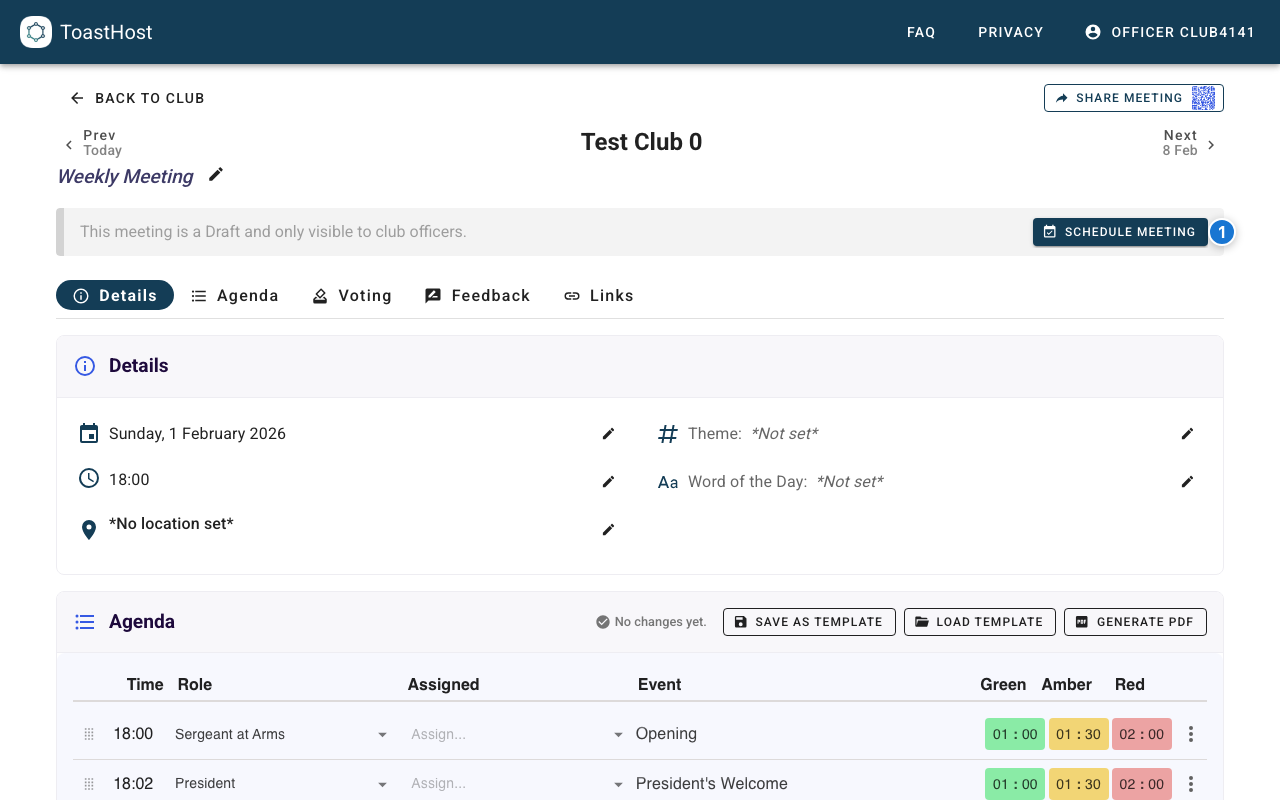
Task: Open the Feedback tab
Action: point(477,295)
